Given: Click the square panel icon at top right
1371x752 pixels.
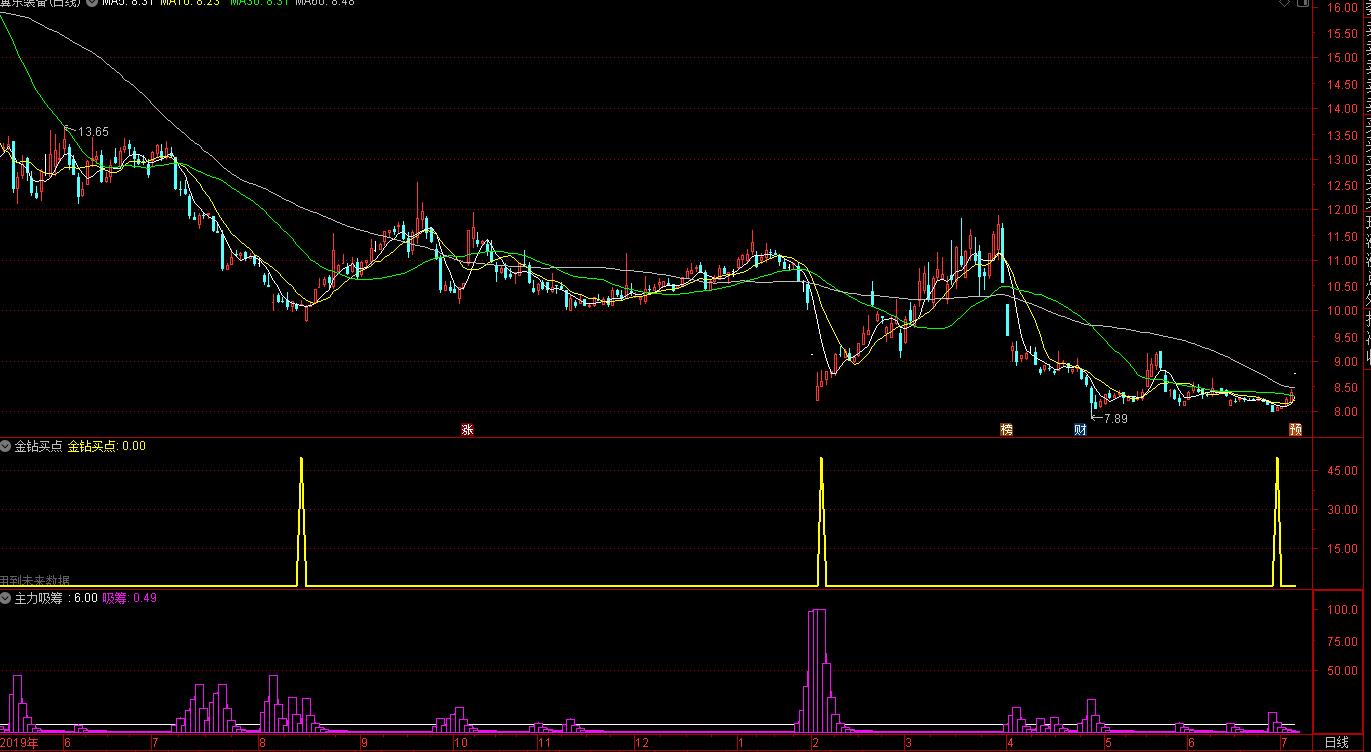Looking at the screenshot, I should pos(1300,4).
